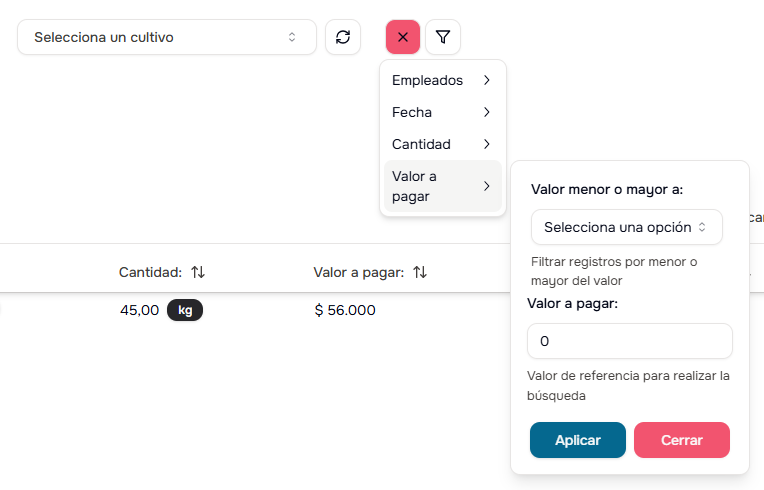Click the refresh icon button
Viewport: 764px width, 490px height.
[343, 37]
